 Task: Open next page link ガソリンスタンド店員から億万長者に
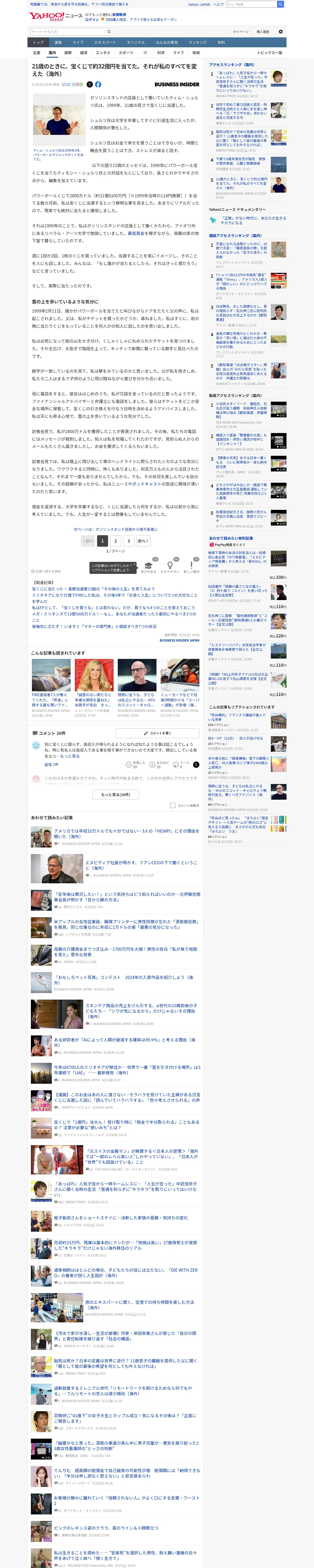tap(115, 529)
